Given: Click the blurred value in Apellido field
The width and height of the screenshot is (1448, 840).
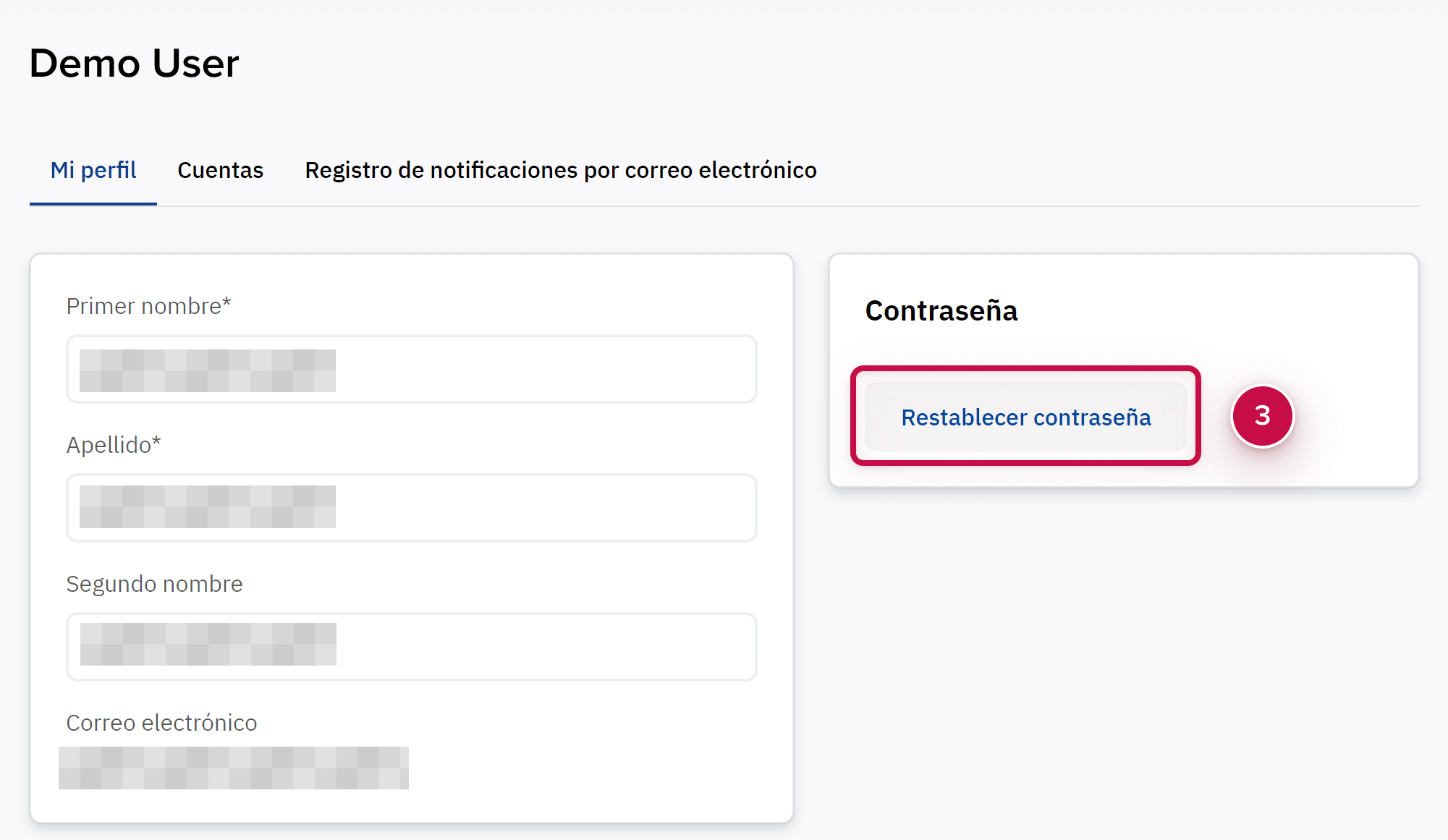Looking at the screenshot, I should [x=208, y=506].
